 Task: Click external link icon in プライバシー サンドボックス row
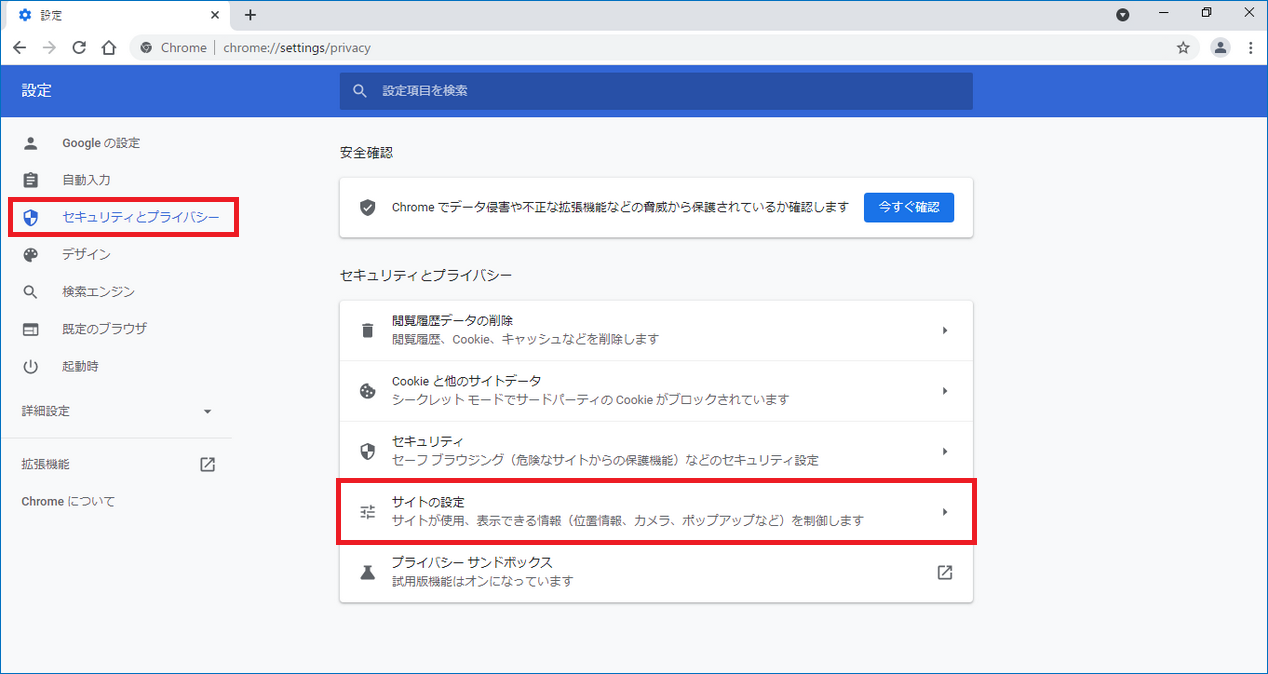click(x=944, y=572)
